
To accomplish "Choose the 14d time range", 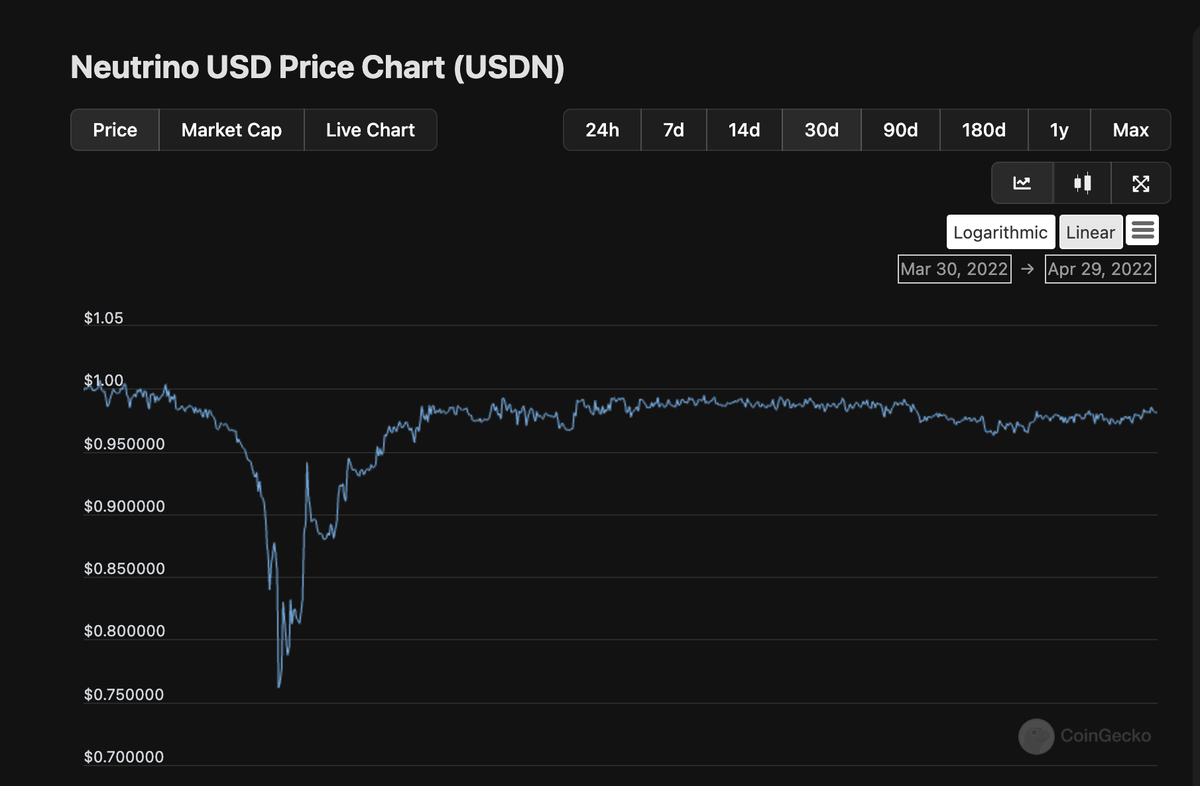I will 744,130.
